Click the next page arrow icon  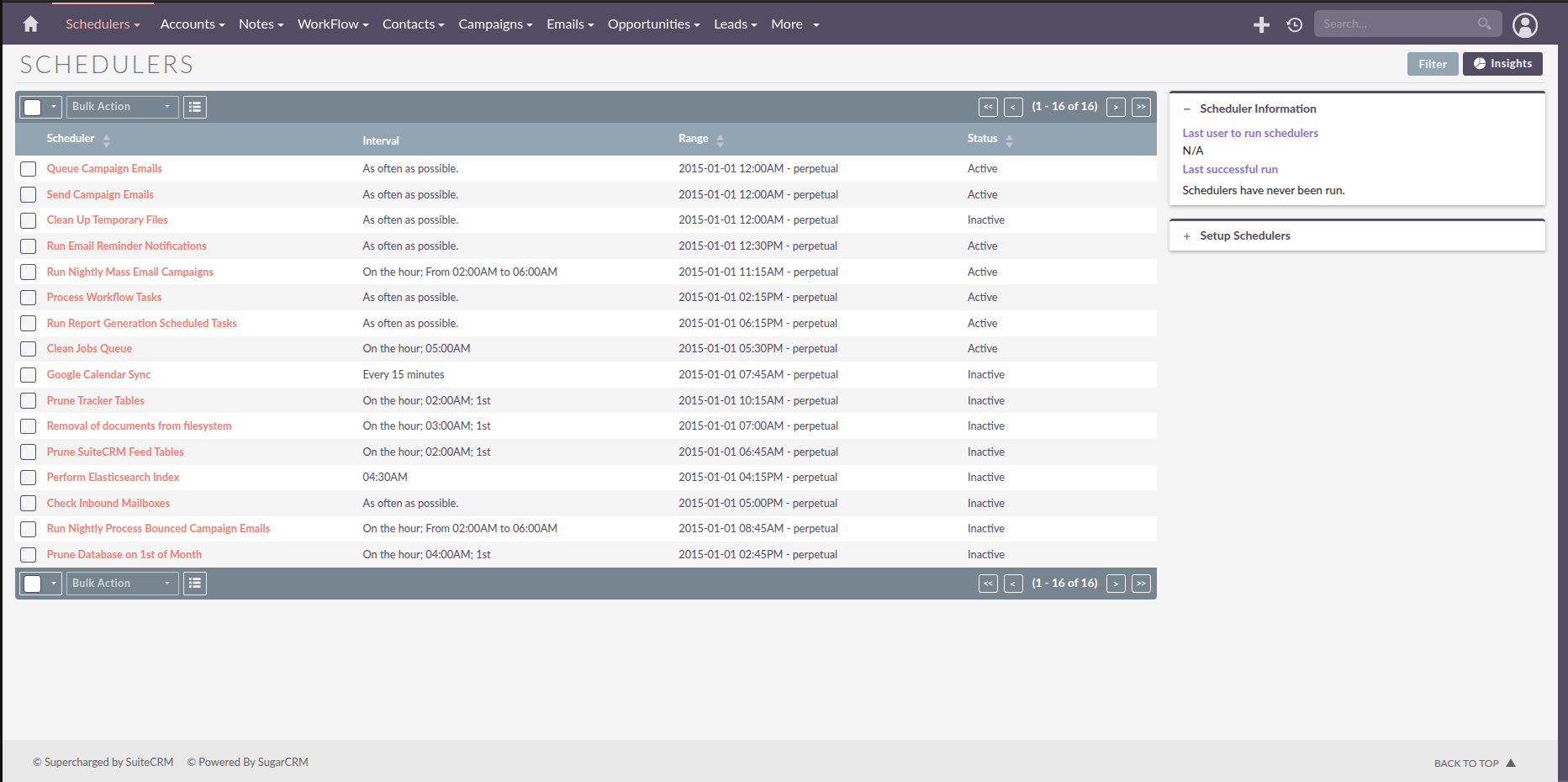tap(1116, 107)
